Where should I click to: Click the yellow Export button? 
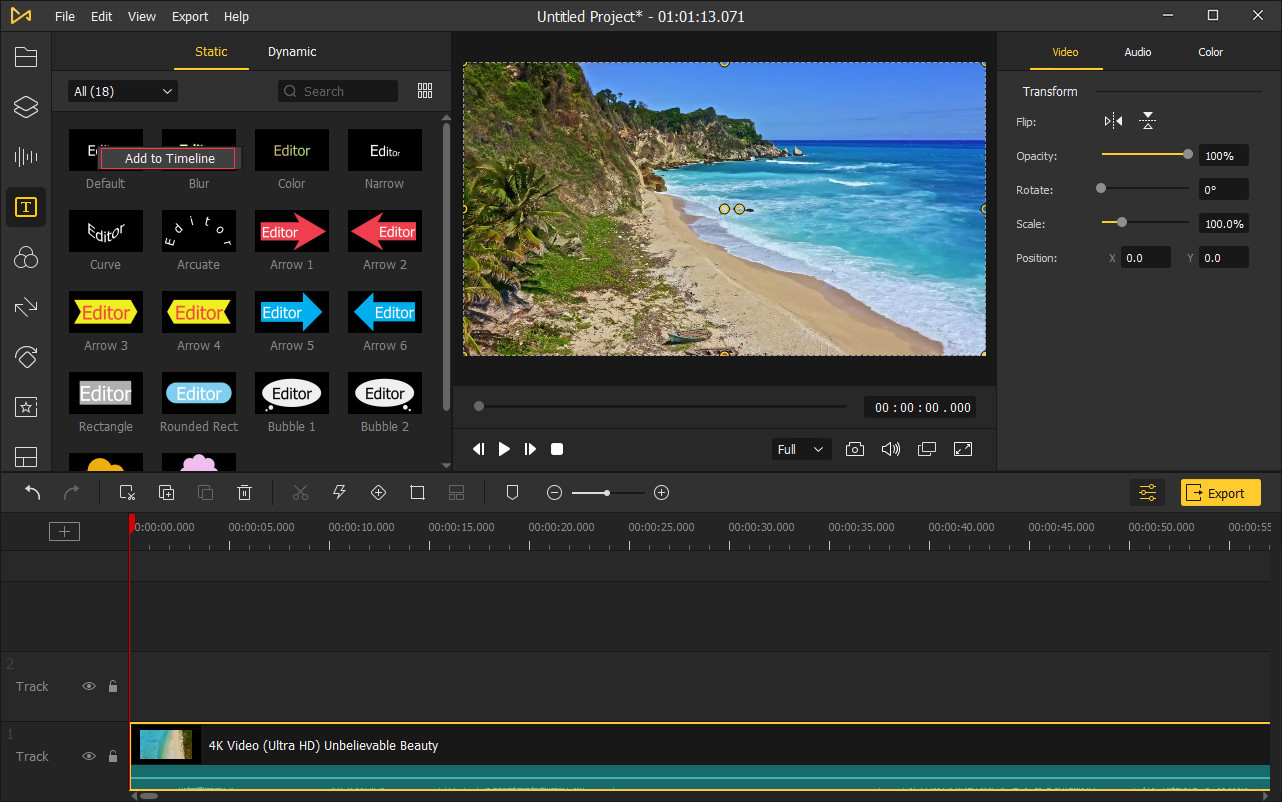pos(1220,492)
